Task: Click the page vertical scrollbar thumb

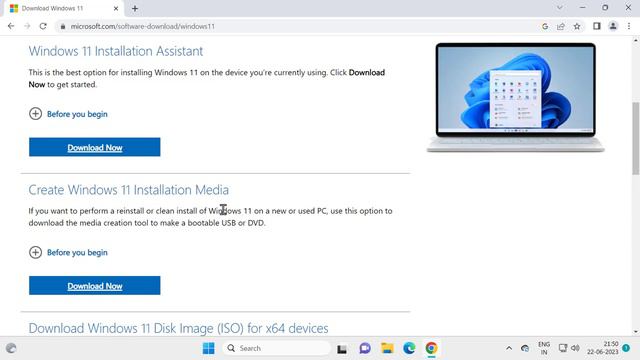Action: coord(636,138)
